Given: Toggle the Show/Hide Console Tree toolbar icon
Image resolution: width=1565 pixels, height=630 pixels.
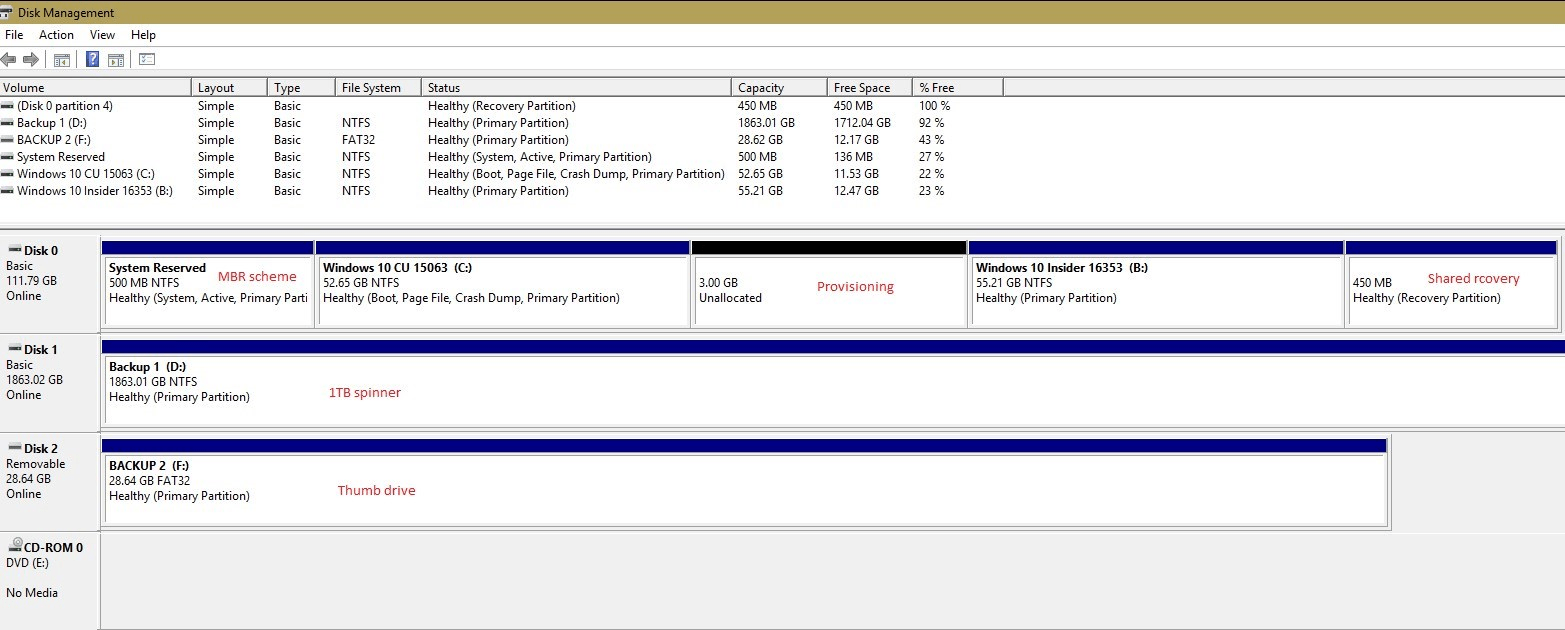Looking at the screenshot, I should coord(61,59).
